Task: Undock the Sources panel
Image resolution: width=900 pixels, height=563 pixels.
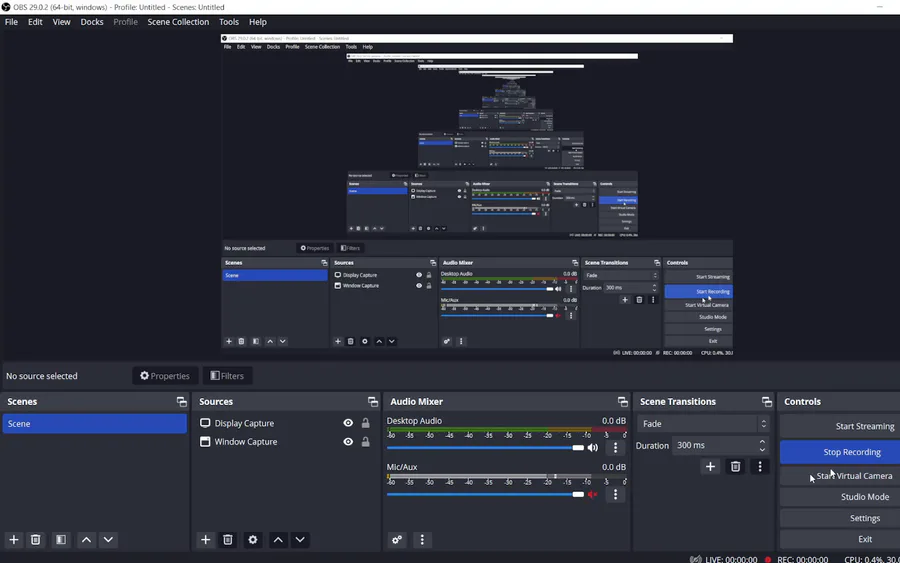Action: click(373, 402)
